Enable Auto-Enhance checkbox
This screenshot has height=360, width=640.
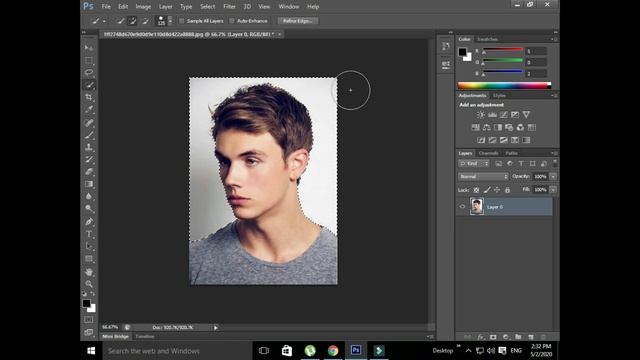pyautogui.click(x=232, y=21)
